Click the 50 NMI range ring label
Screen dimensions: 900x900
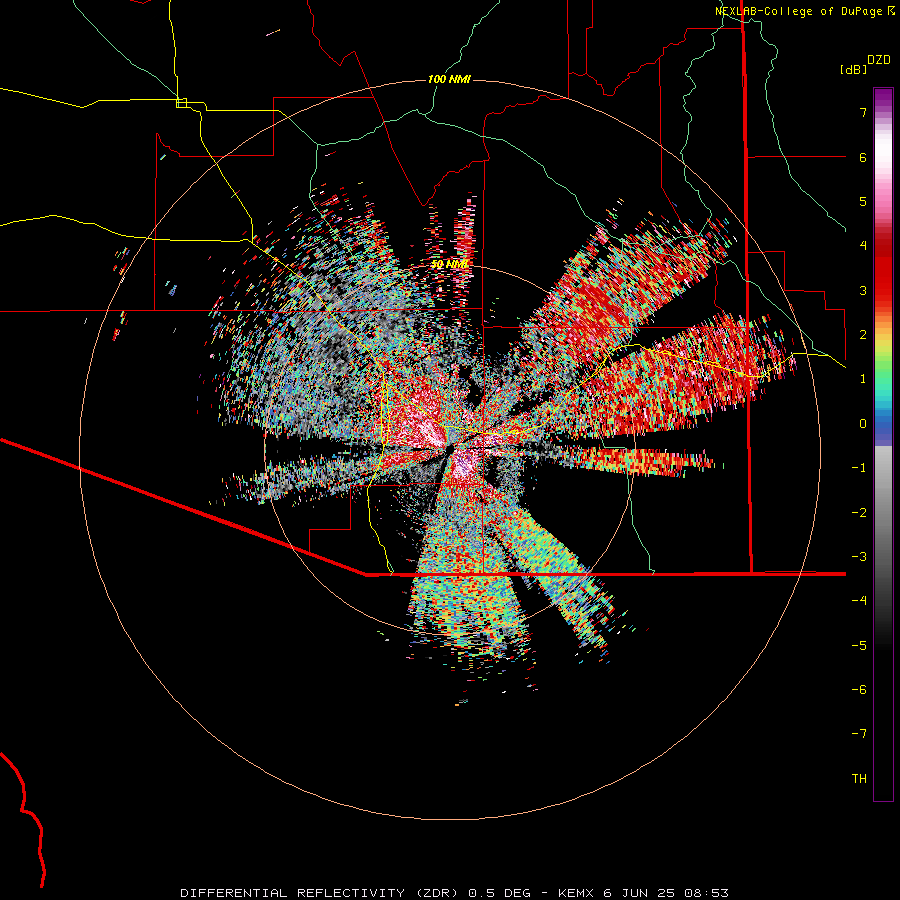click(x=449, y=264)
